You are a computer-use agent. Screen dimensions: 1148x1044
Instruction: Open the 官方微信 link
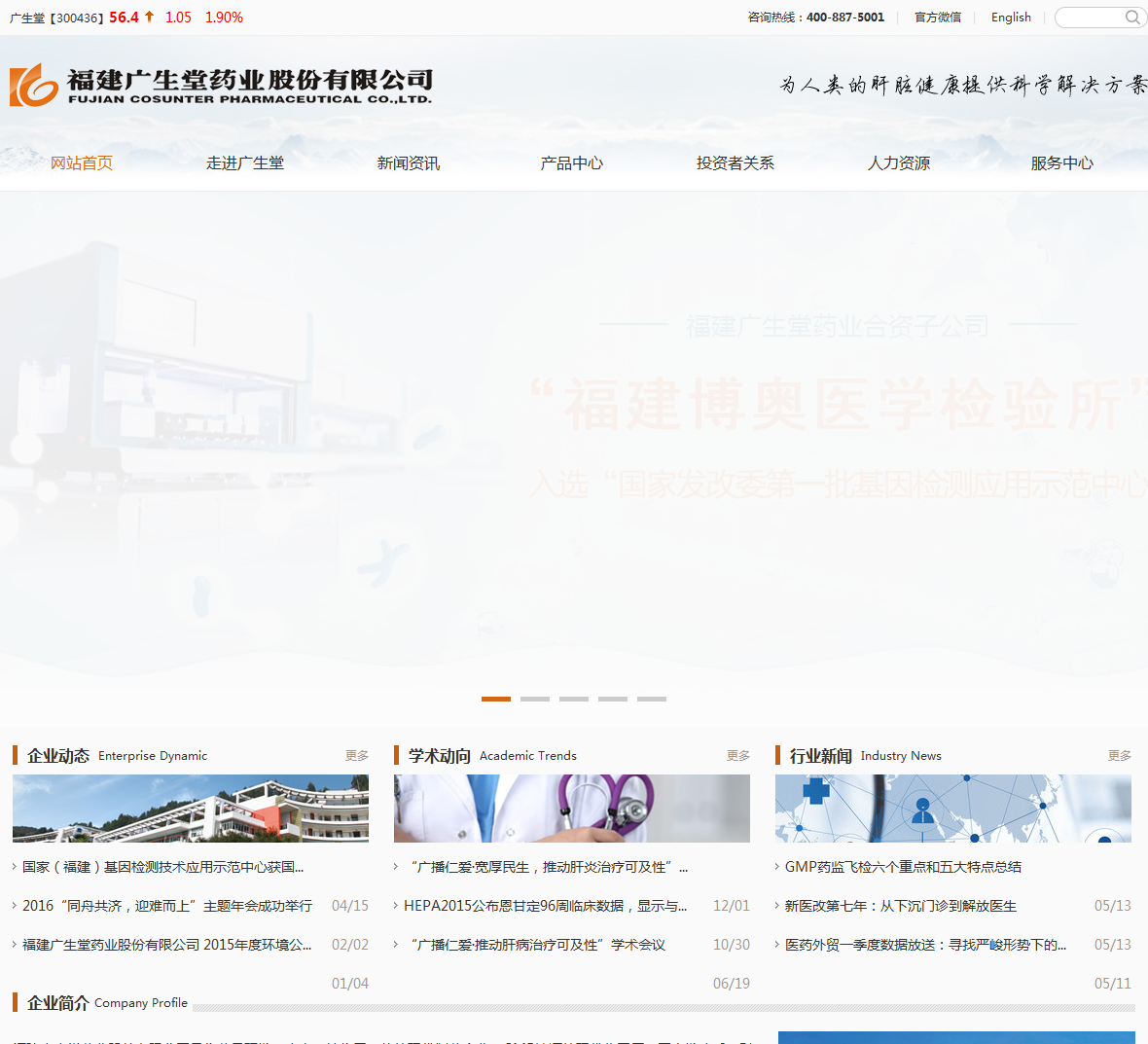pos(937,17)
